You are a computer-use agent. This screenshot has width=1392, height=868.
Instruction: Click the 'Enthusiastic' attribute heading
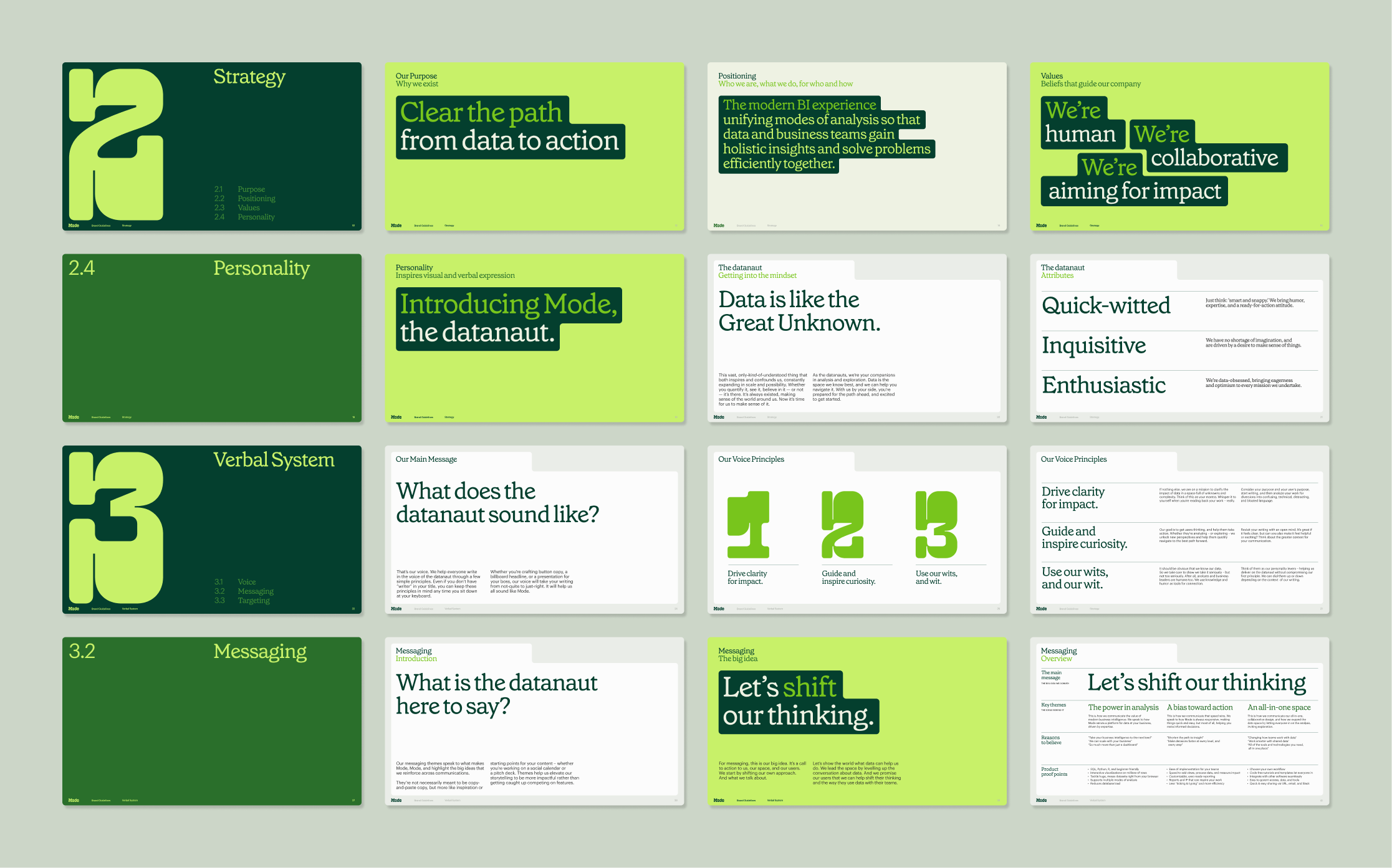1103,385
